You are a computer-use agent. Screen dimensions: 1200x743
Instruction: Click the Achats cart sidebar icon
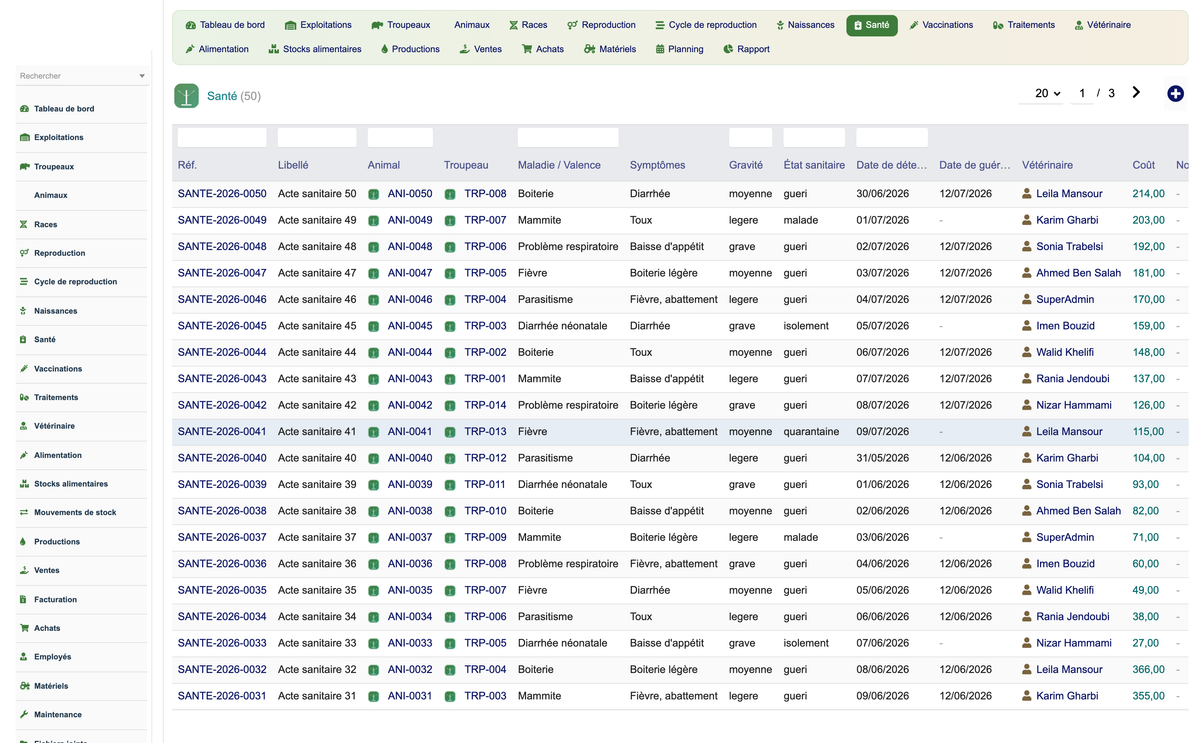pos(24,628)
